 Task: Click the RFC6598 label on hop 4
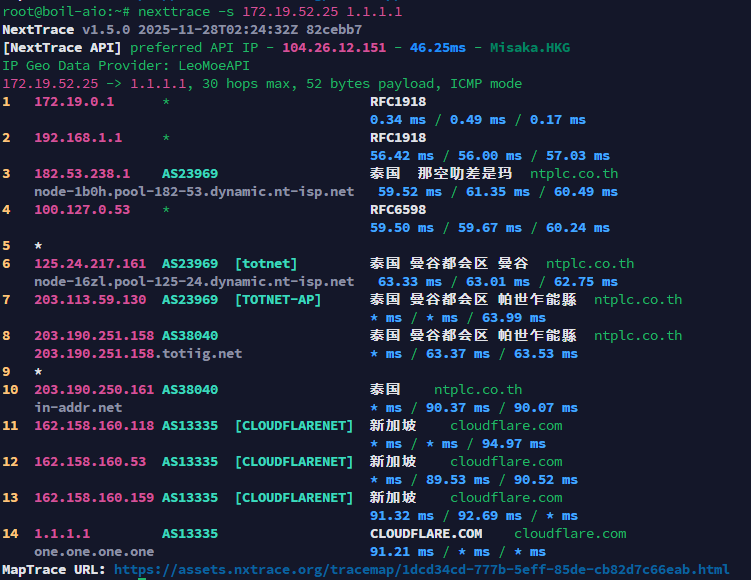(397, 209)
